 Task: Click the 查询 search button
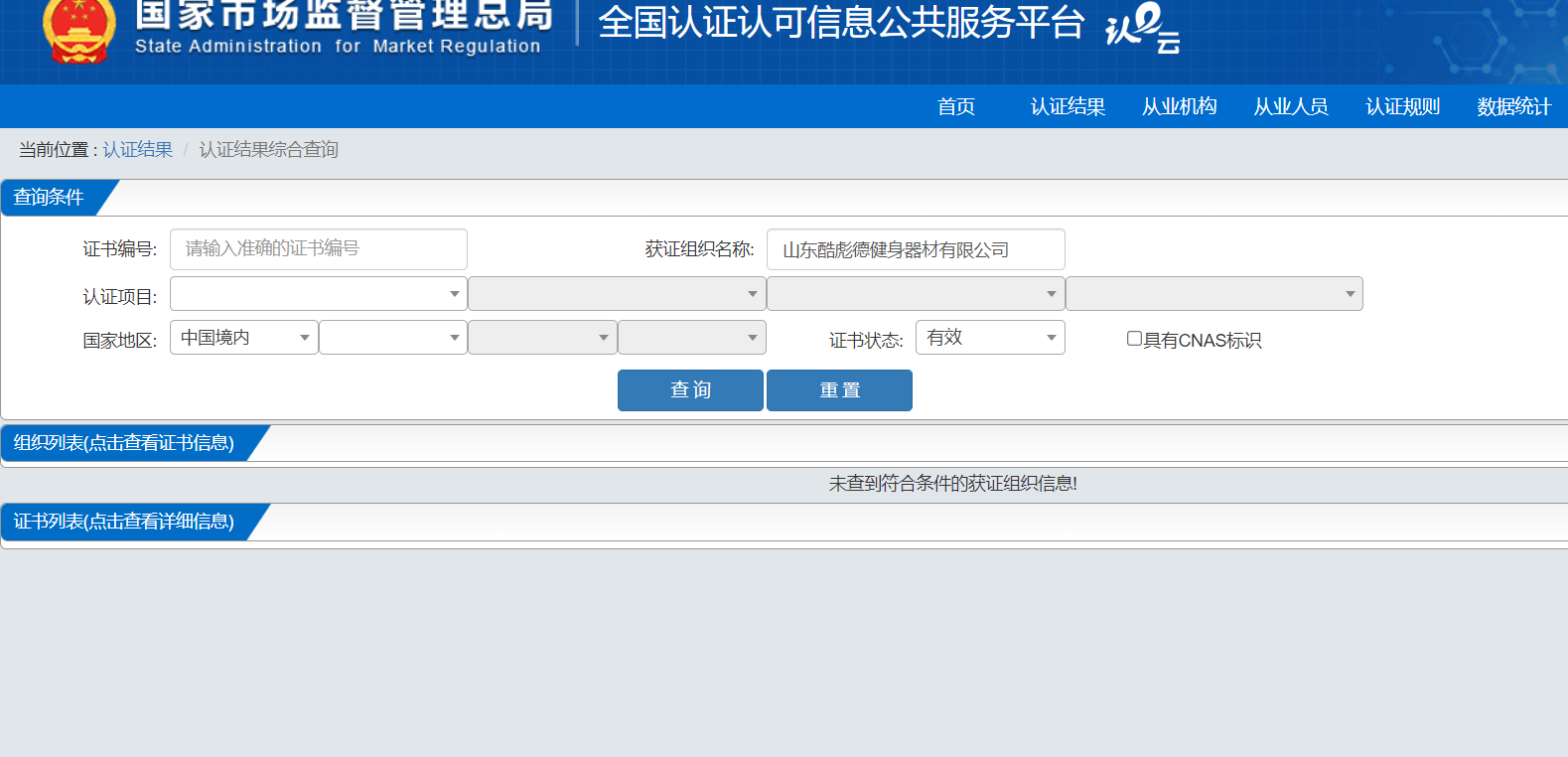690,390
